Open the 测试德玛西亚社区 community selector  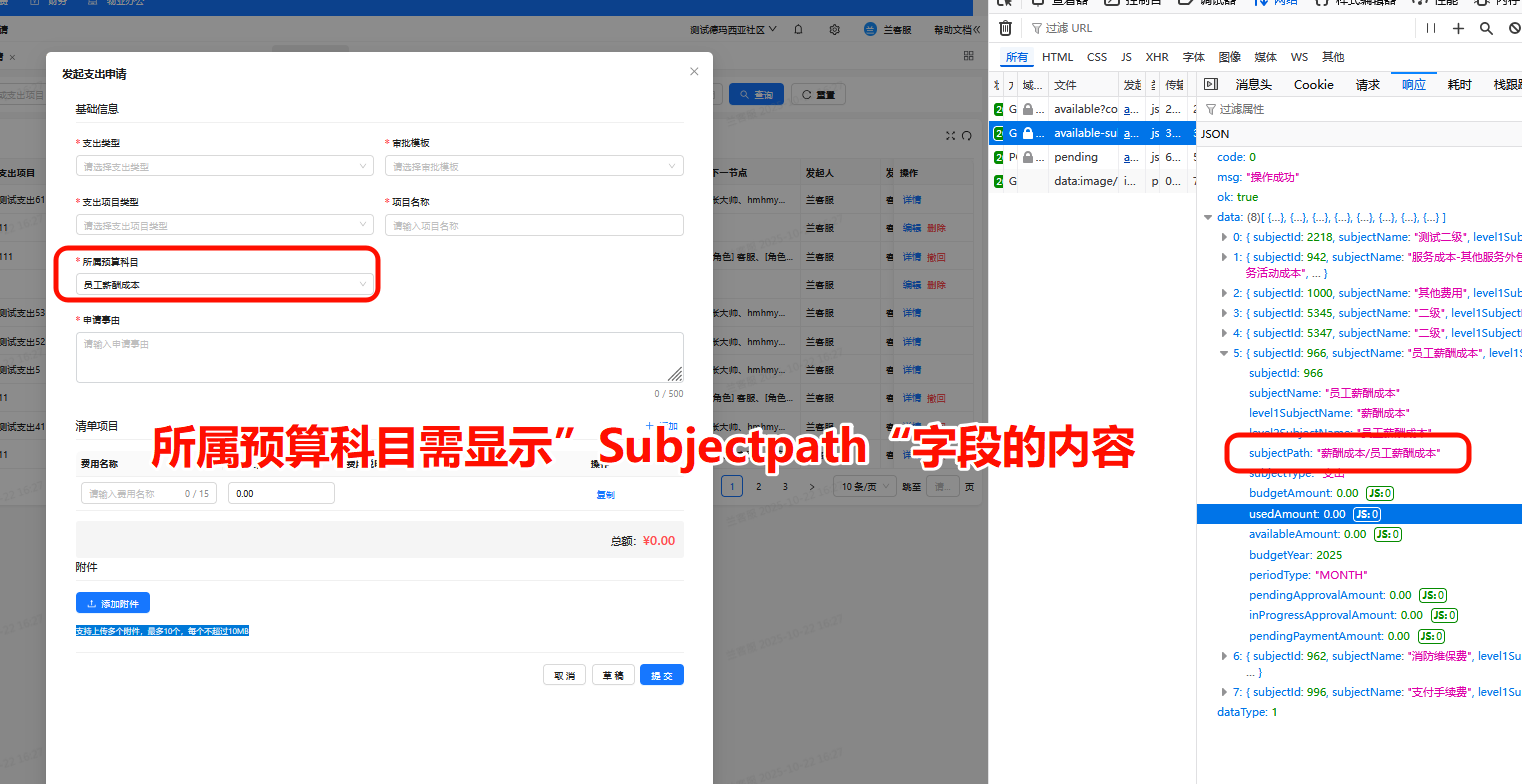734,30
